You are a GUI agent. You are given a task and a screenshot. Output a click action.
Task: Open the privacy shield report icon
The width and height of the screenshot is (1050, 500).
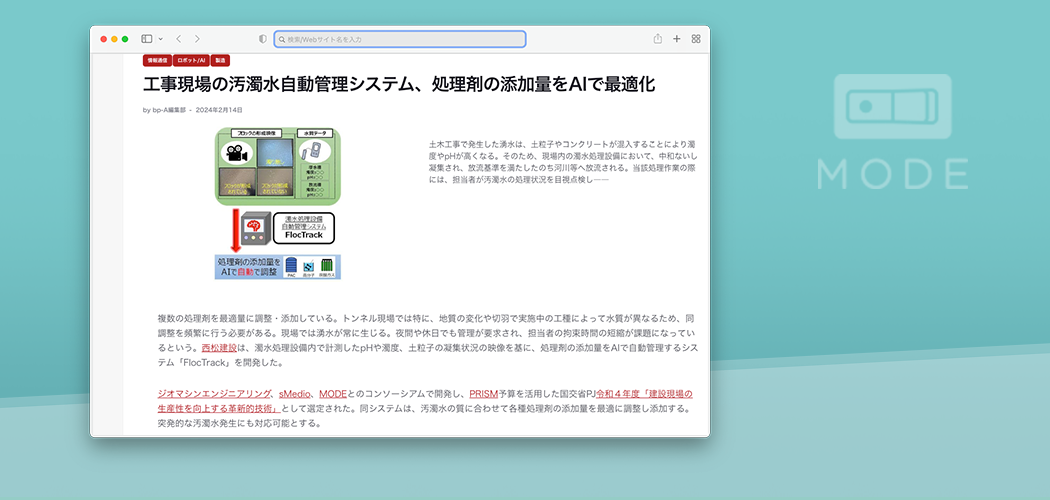tap(263, 39)
